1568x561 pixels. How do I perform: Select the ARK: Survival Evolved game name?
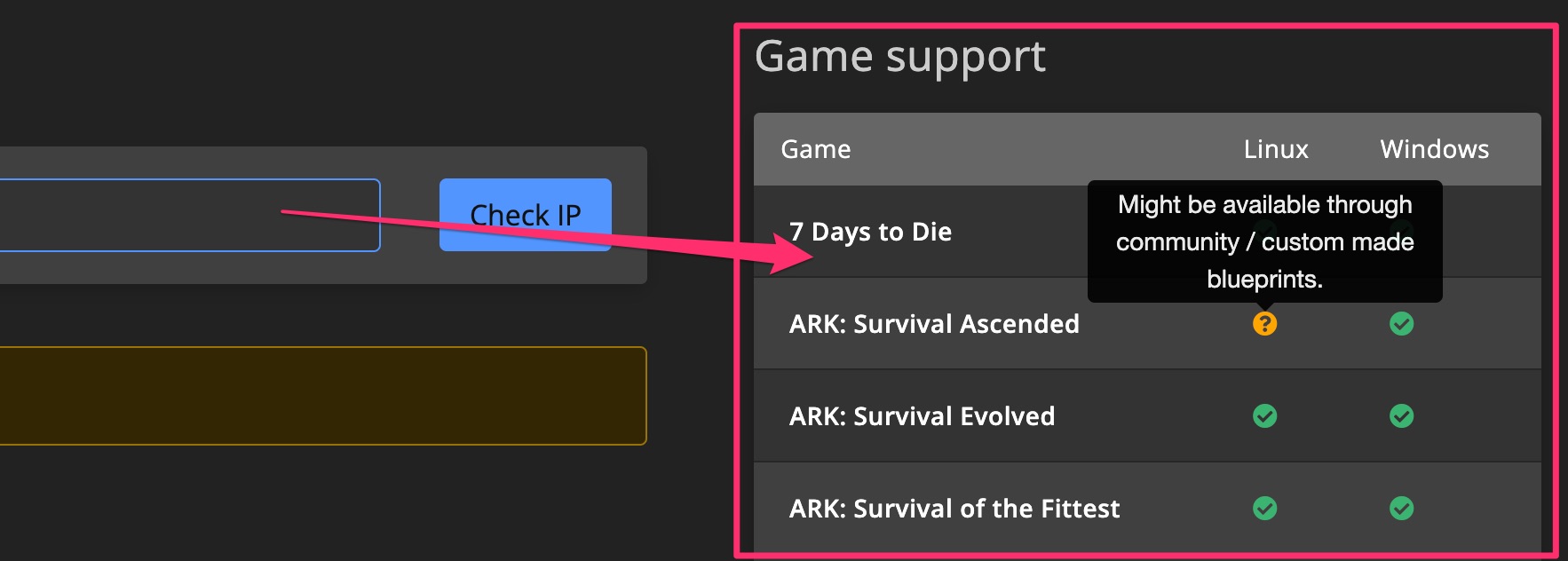click(x=922, y=416)
